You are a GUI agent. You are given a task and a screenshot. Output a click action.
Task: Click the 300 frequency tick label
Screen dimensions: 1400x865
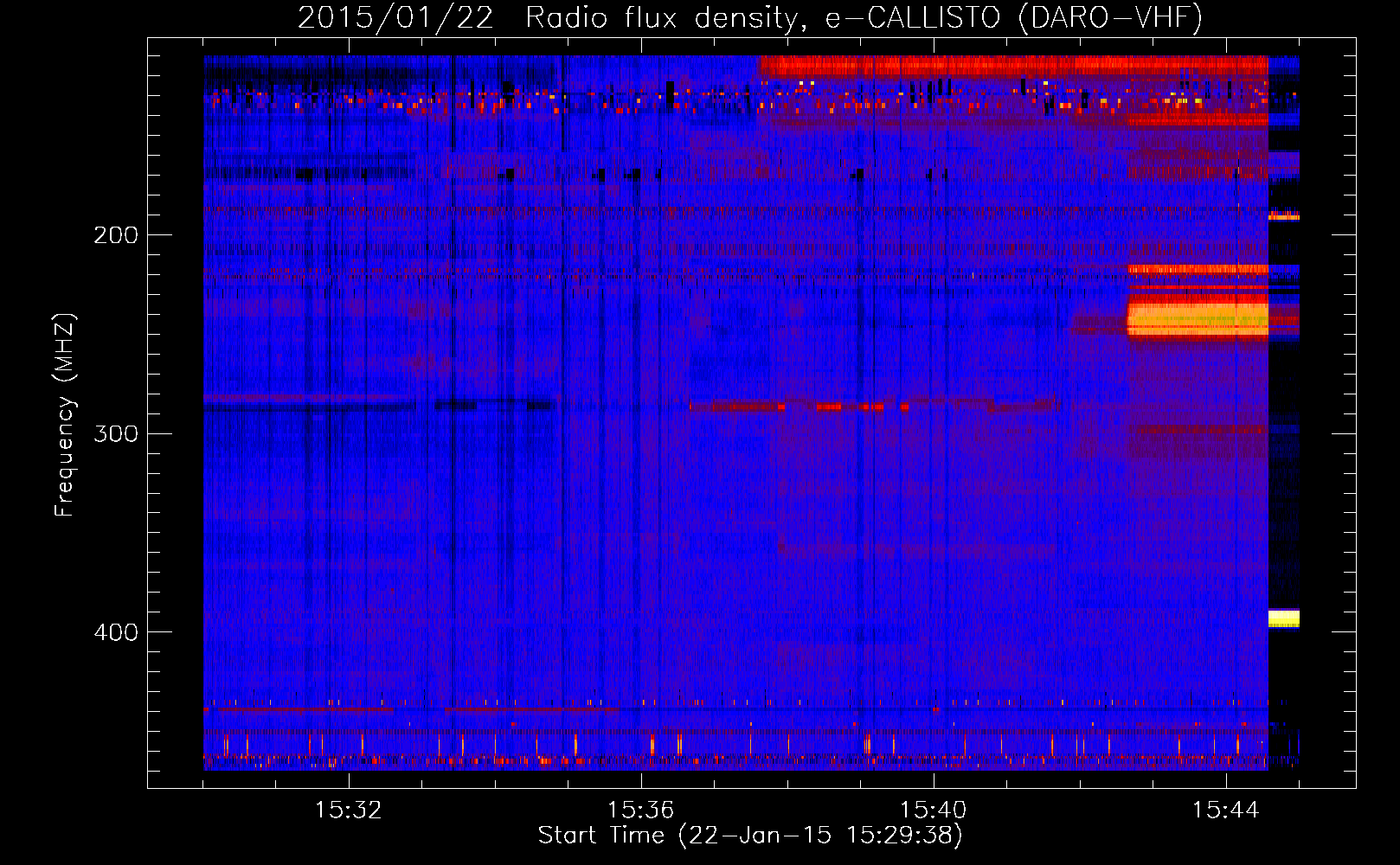(116, 433)
